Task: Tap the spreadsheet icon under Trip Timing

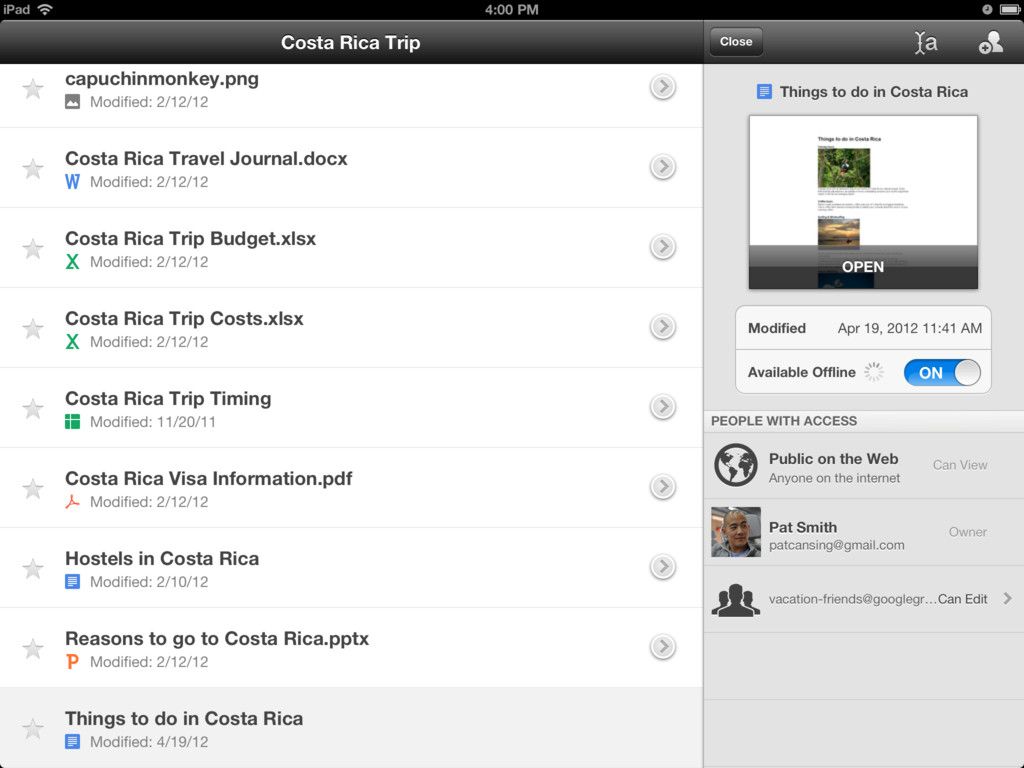Action: [72, 422]
